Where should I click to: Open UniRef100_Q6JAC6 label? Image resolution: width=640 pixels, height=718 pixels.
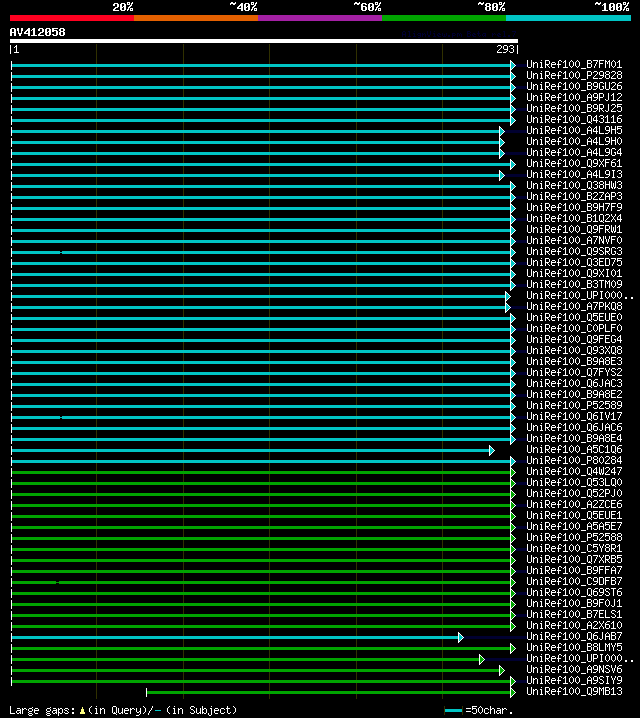(x=574, y=427)
